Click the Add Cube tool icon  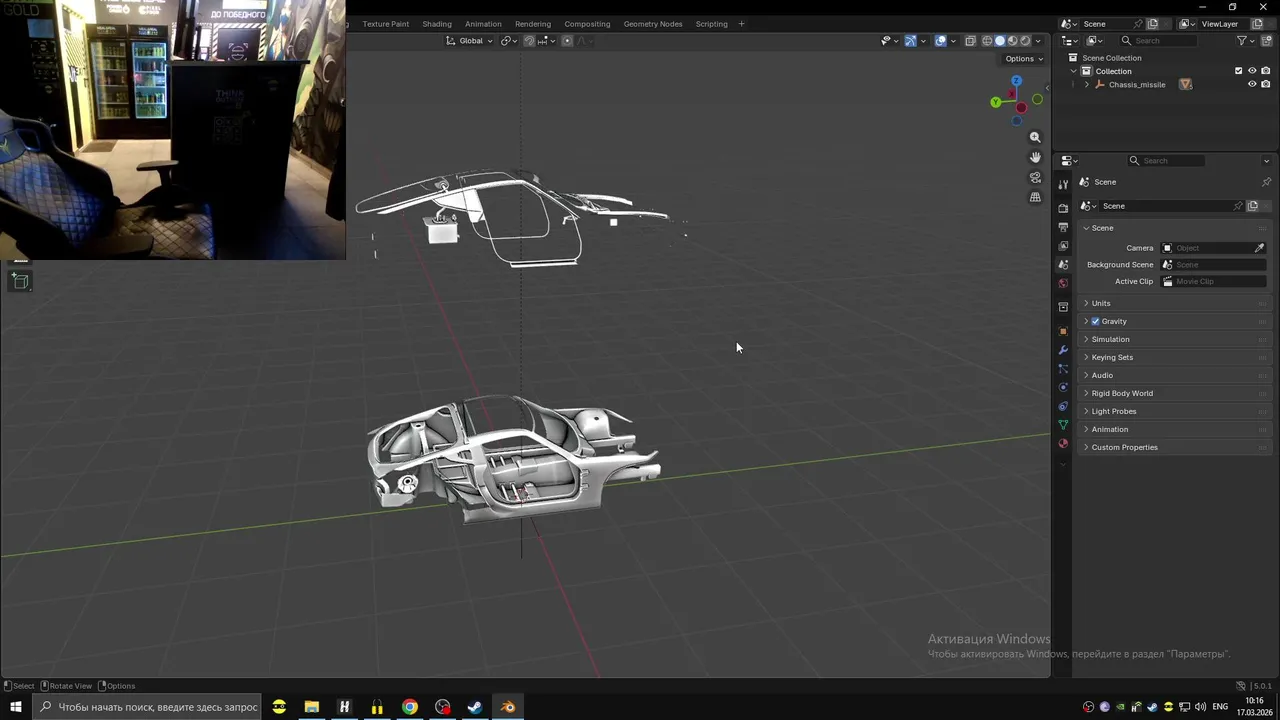(x=20, y=282)
